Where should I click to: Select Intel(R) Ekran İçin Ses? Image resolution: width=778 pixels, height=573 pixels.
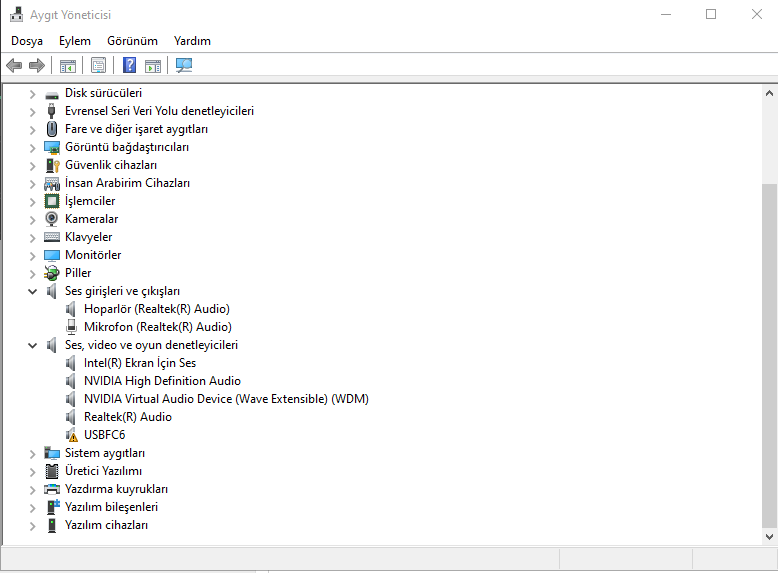[140, 363]
